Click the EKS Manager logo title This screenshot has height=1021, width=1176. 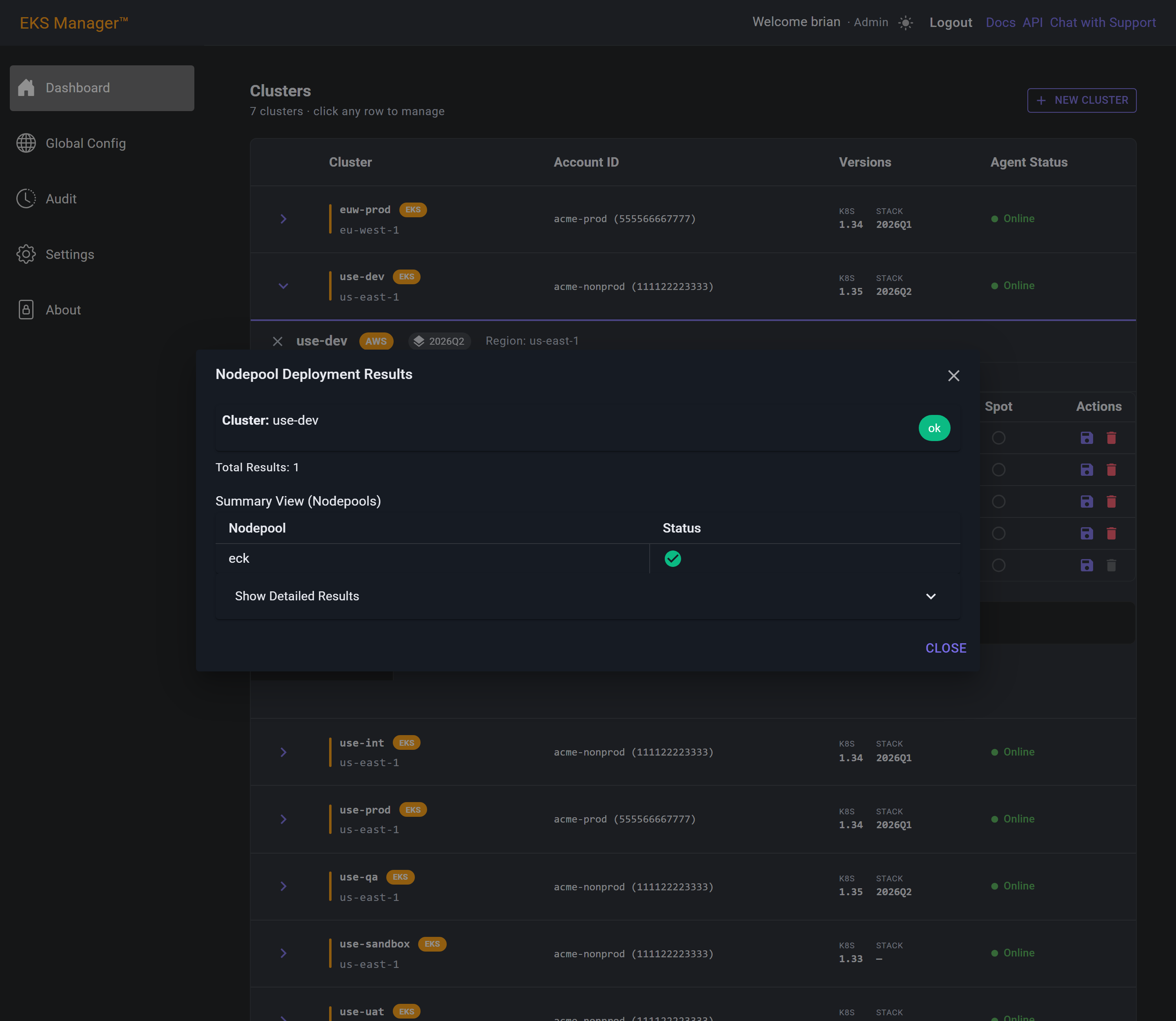point(74,23)
